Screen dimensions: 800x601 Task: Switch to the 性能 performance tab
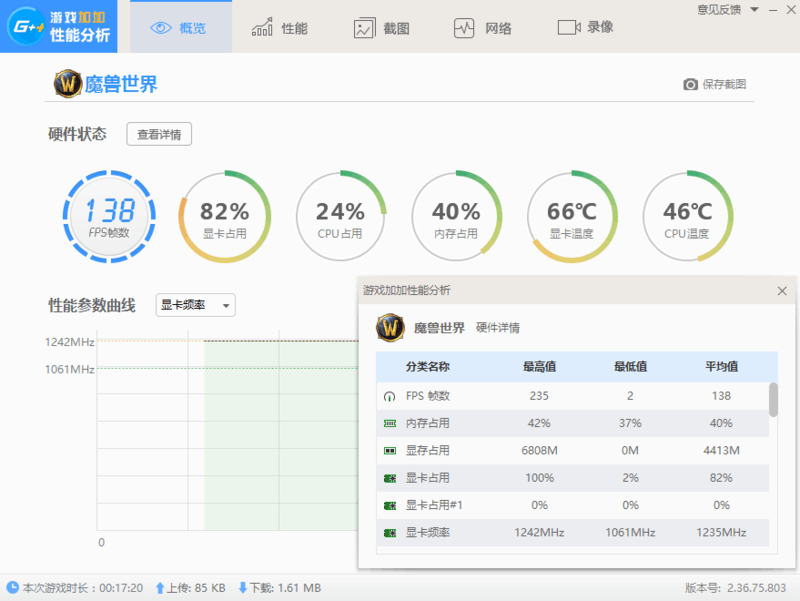(279, 27)
